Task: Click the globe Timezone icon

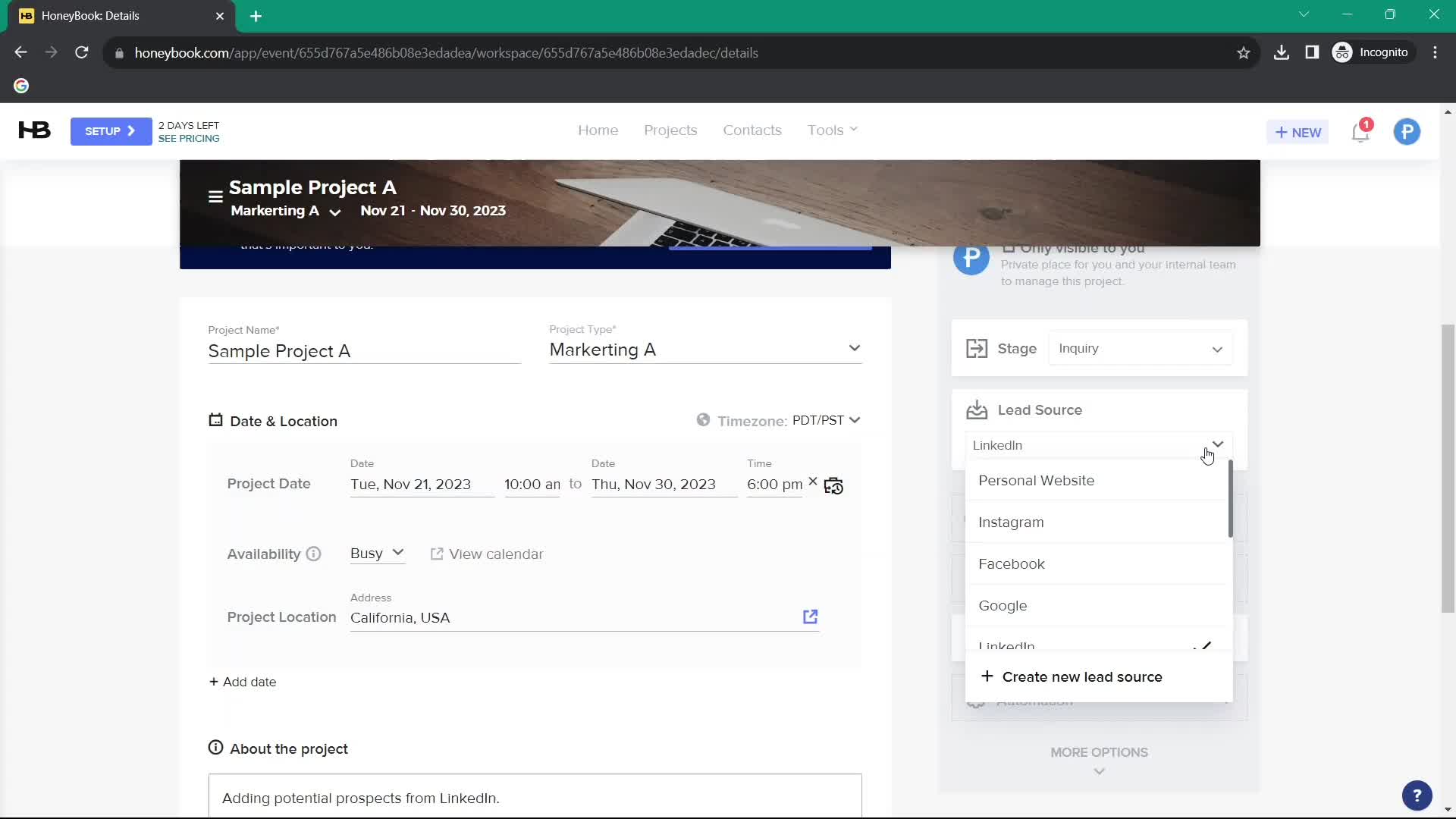Action: pos(703,420)
